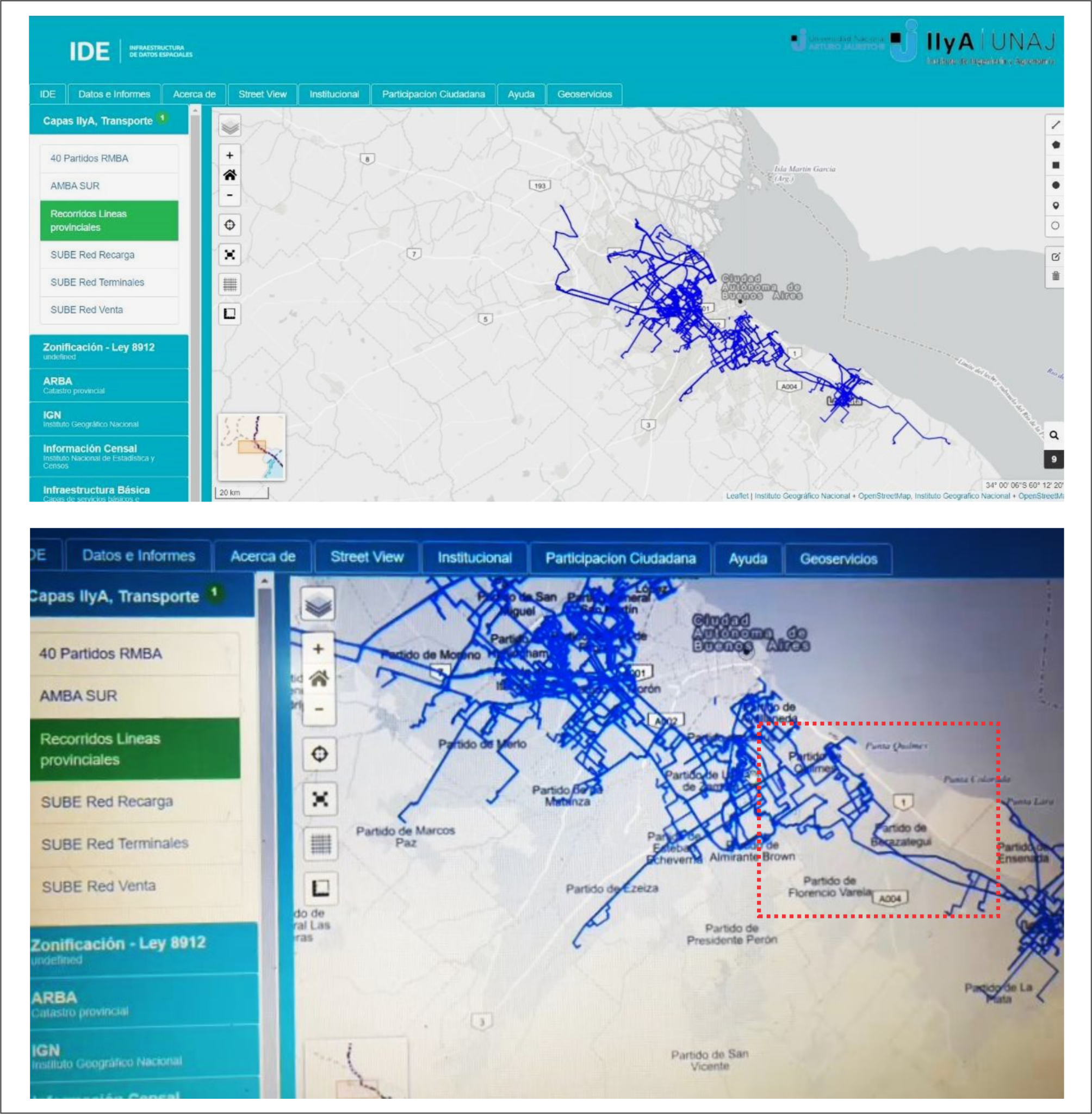Image resolution: width=1092 pixels, height=1114 pixels.
Task: Click the corner-square icon below grid, lower photo
Action: [x=321, y=888]
